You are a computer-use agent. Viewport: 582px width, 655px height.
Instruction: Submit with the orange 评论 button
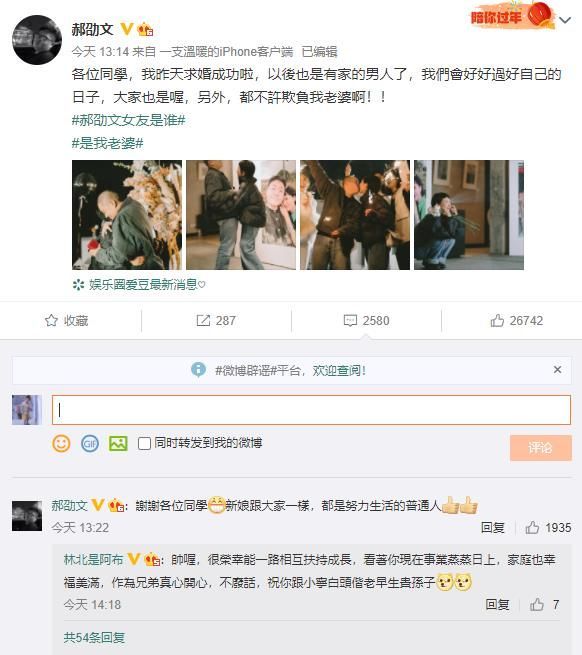[541, 448]
